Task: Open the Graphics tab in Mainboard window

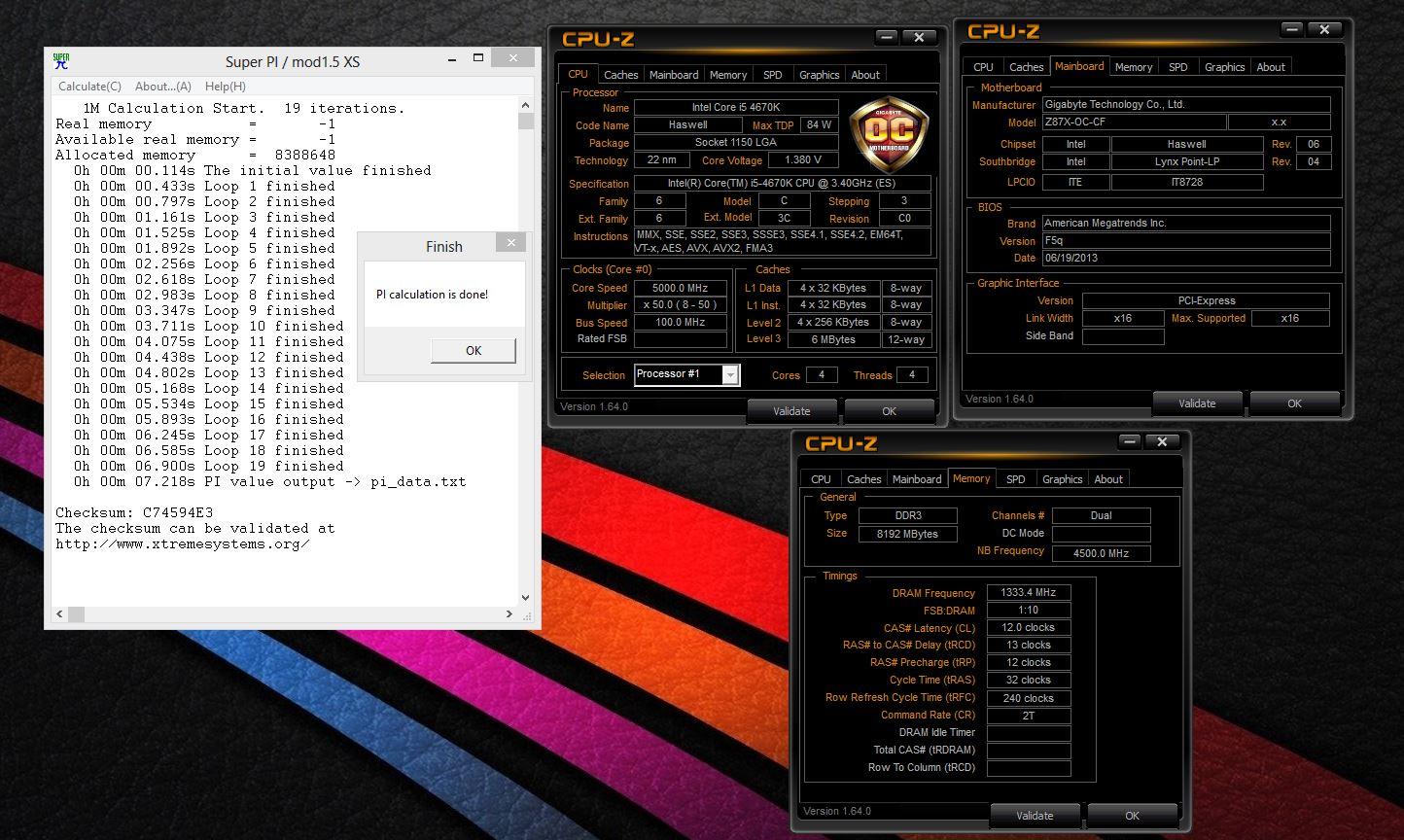Action: coord(1224,67)
